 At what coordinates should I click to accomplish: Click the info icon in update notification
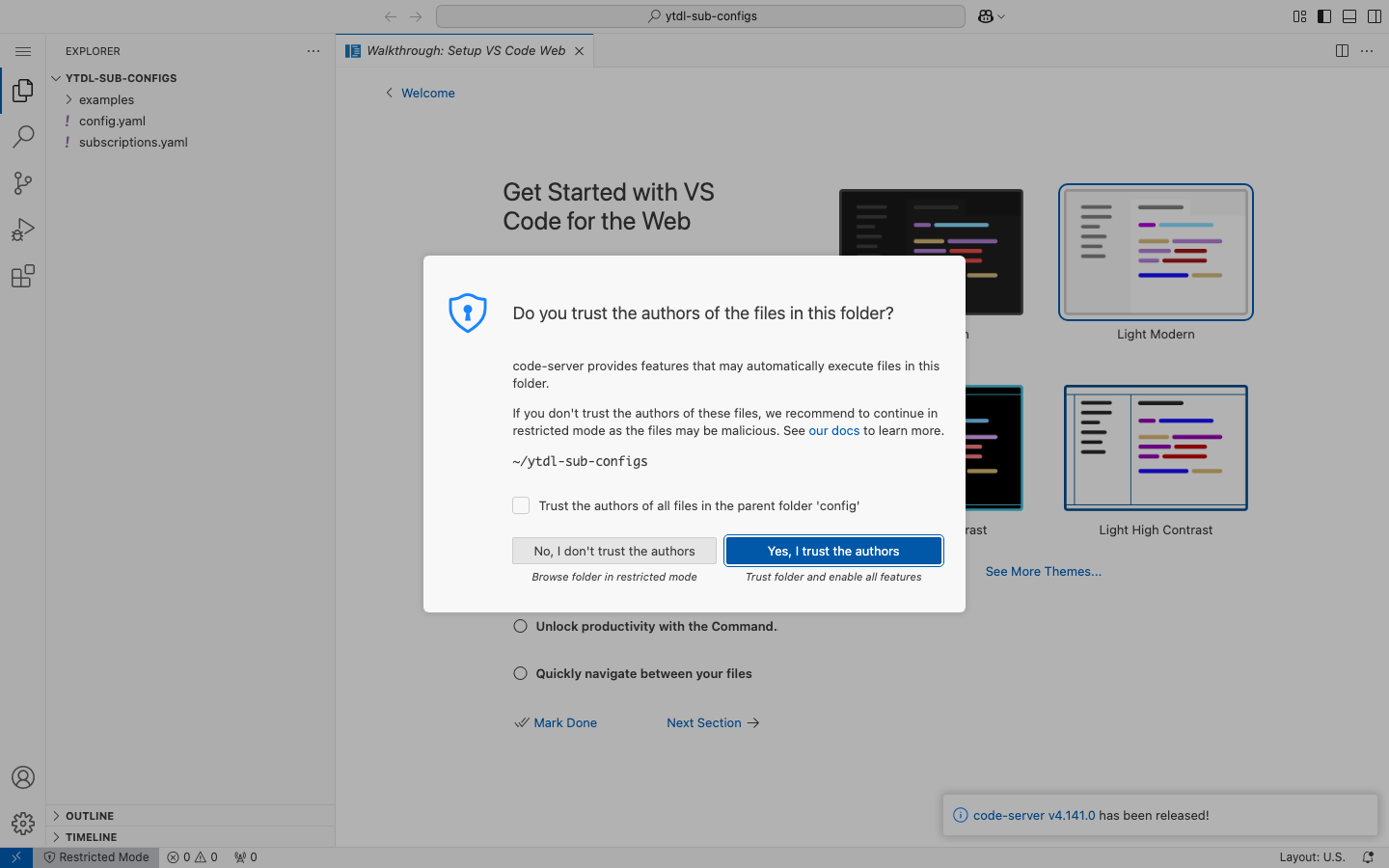960,815
